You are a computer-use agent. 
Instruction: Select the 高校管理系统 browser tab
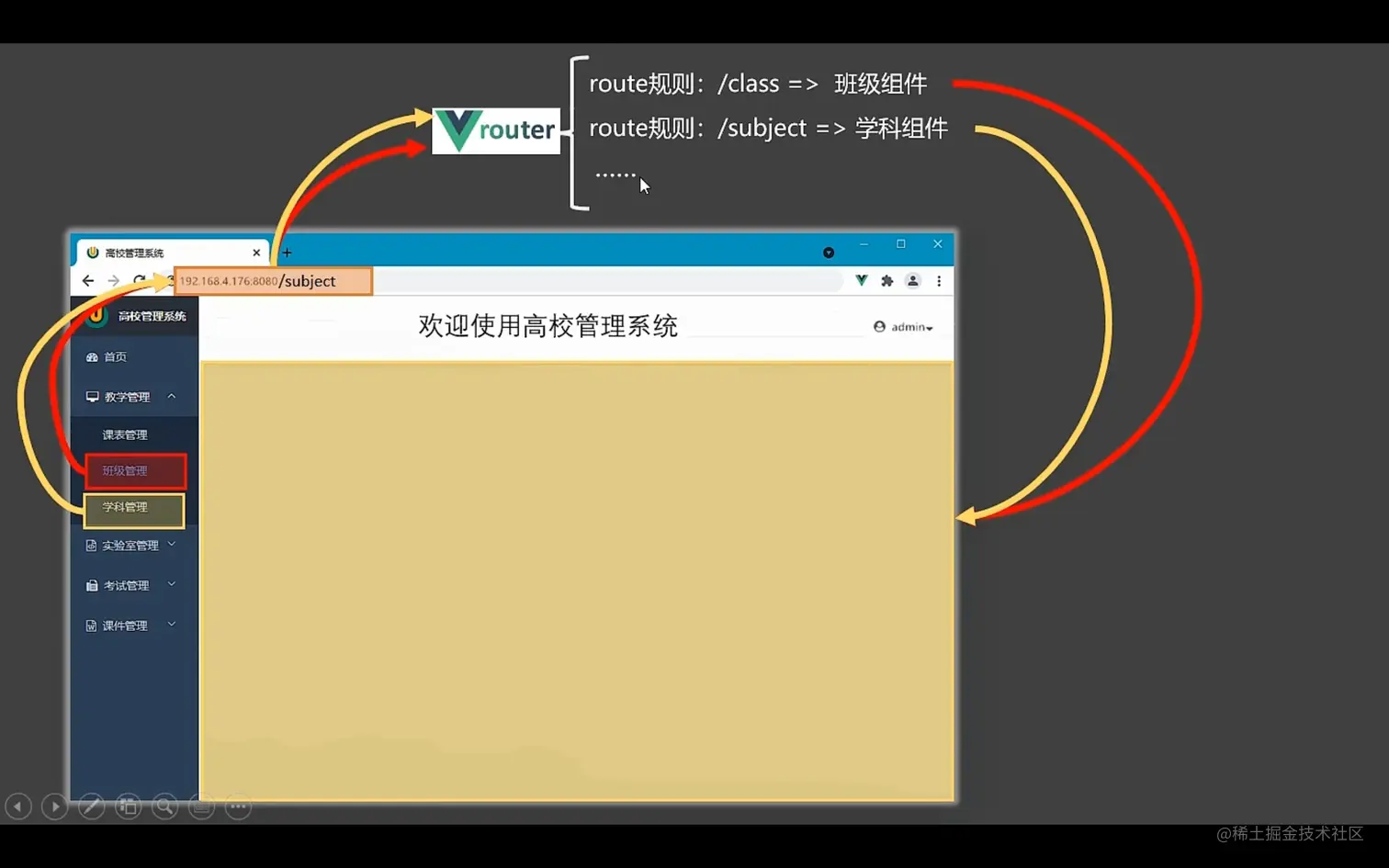135,254
